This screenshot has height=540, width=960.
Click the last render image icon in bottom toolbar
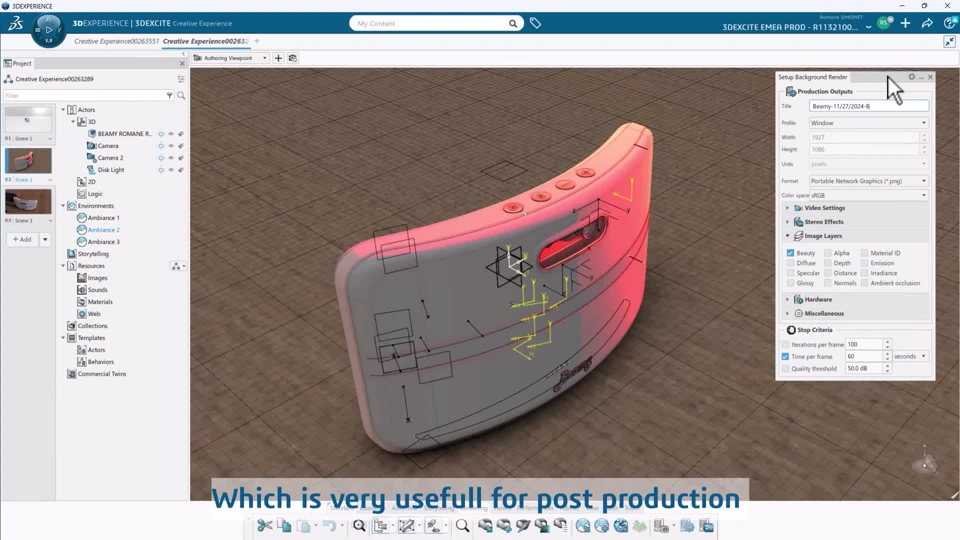click(707, 526)
